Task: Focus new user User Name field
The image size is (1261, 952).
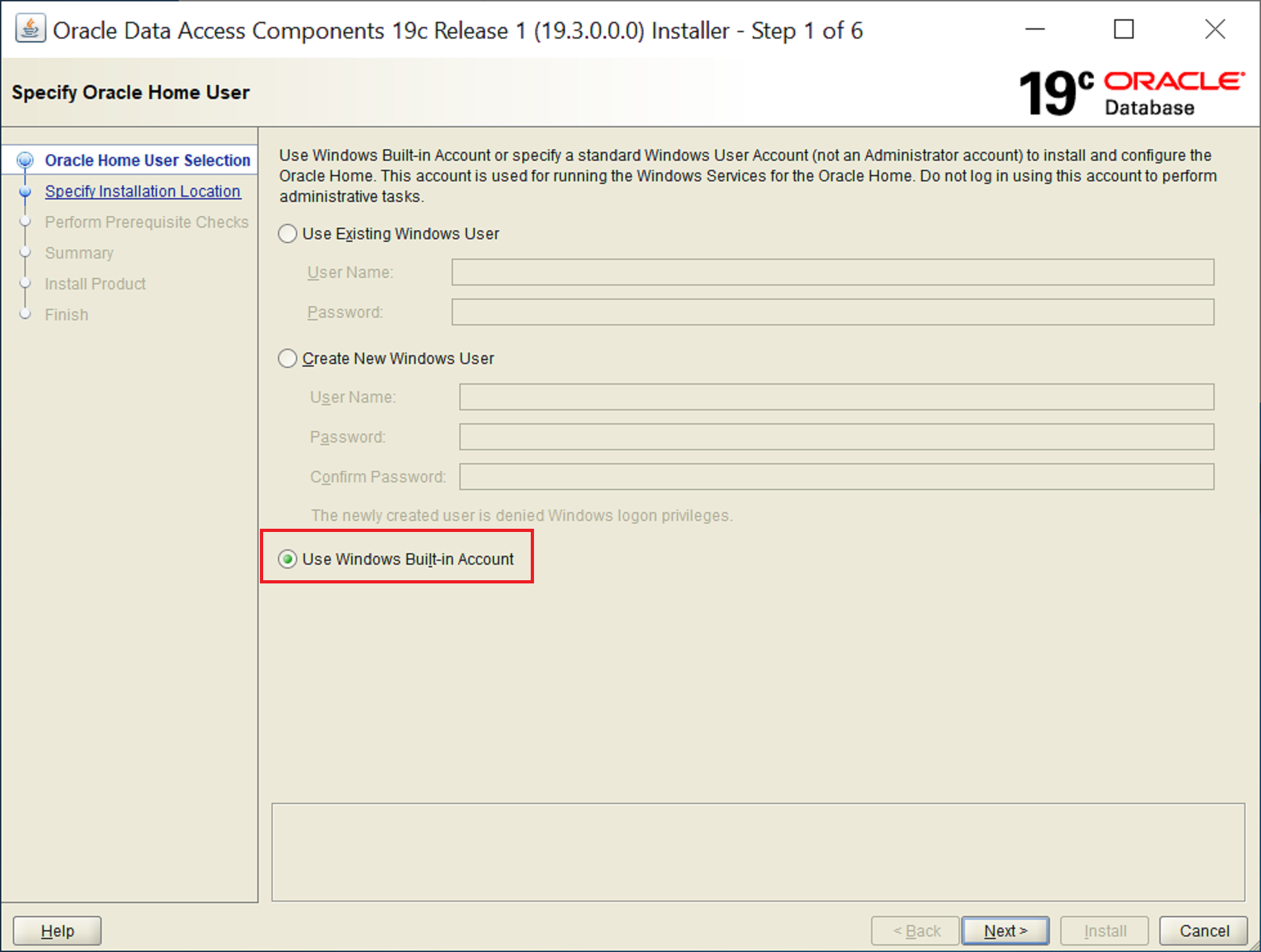Action: (x=836, y=397)
